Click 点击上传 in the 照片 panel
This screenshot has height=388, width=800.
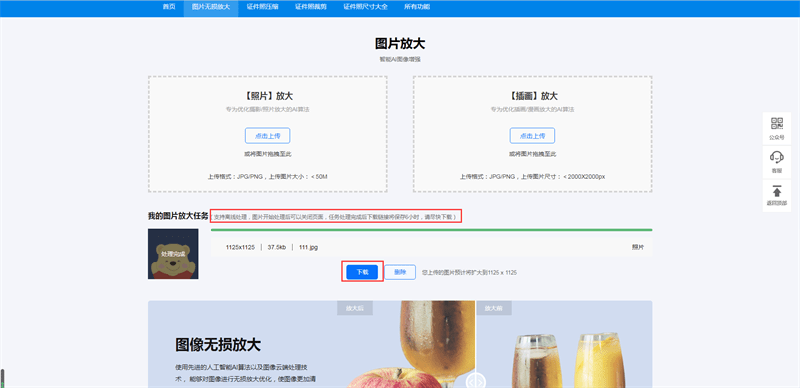point(267,136)
